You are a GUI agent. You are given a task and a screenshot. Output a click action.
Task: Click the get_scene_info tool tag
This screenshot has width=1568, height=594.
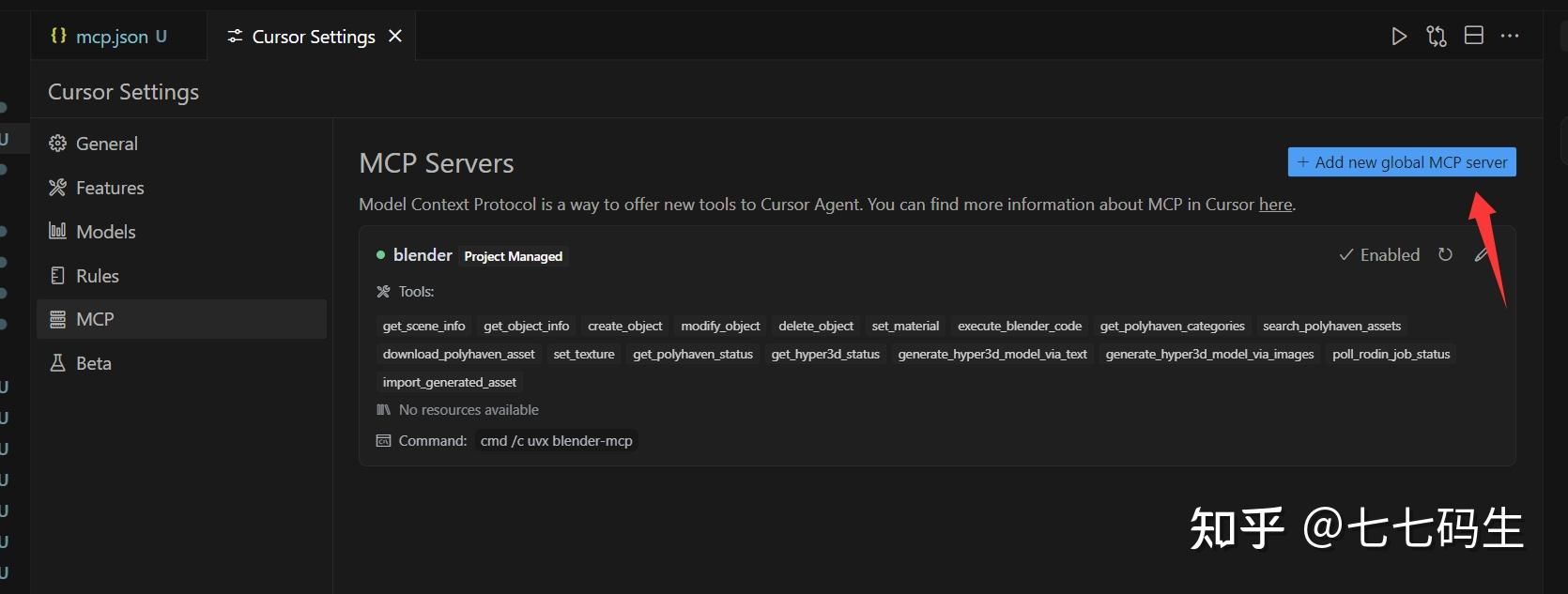(x=423, y=326)
